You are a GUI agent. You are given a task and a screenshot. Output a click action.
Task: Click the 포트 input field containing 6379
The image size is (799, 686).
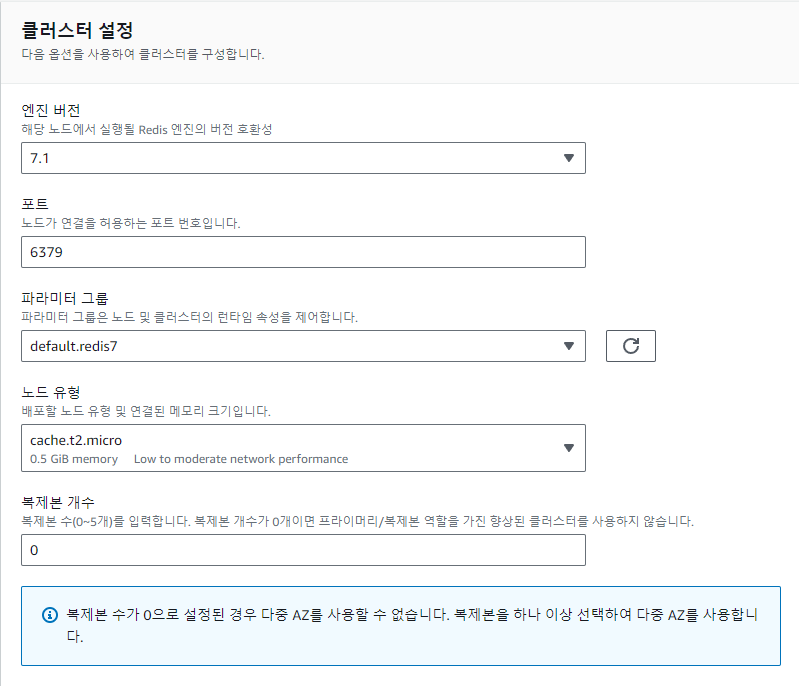point(303,252)
